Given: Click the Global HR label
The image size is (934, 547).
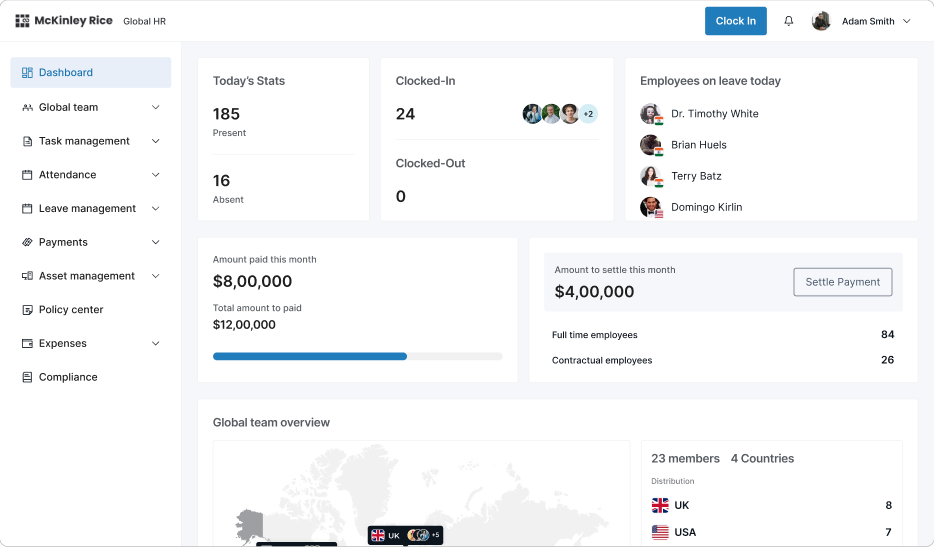Looking at the screenshot, I should (x=144, y=21).
